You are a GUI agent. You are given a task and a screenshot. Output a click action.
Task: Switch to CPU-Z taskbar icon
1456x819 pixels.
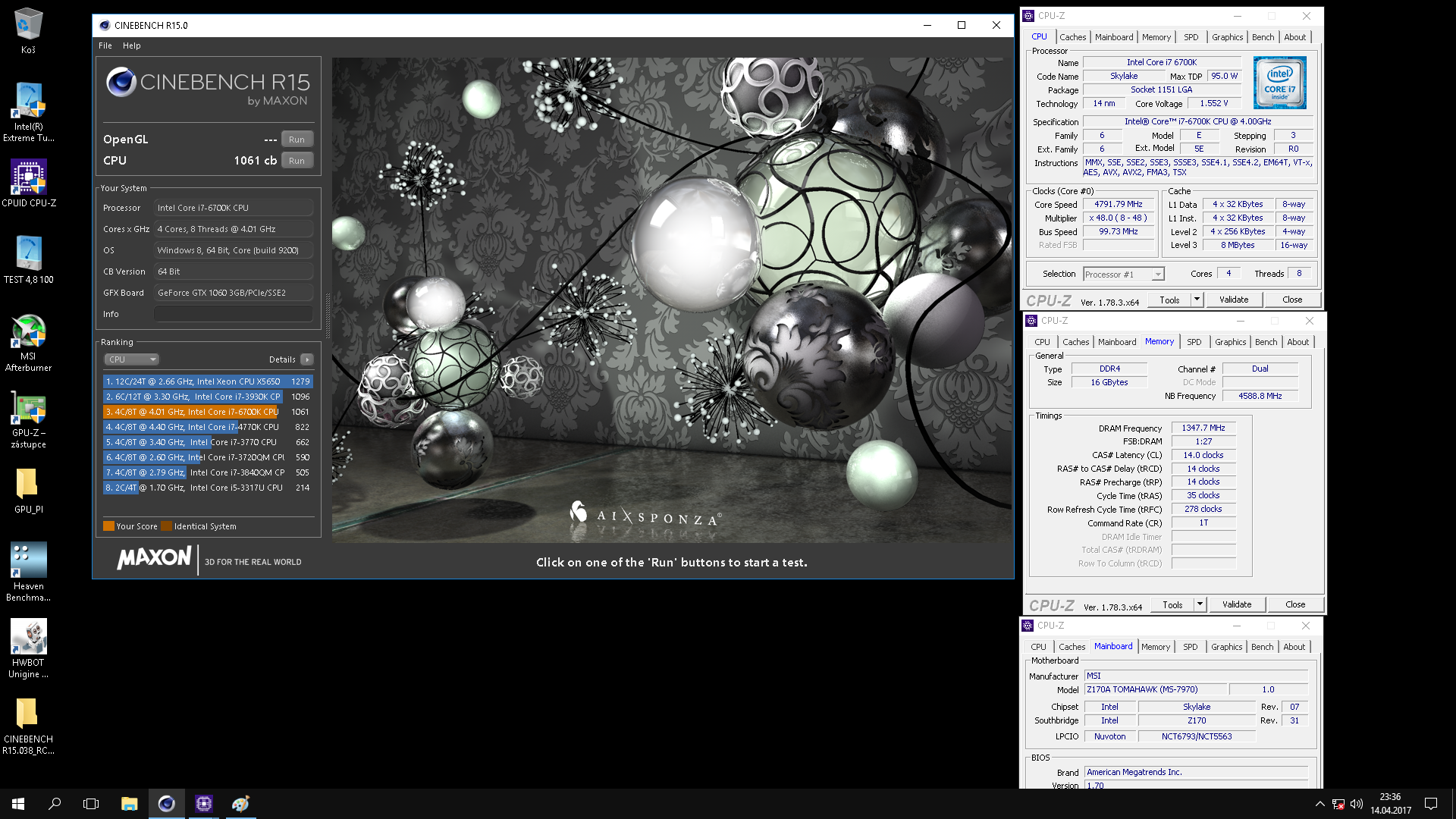tap(203, 804)
